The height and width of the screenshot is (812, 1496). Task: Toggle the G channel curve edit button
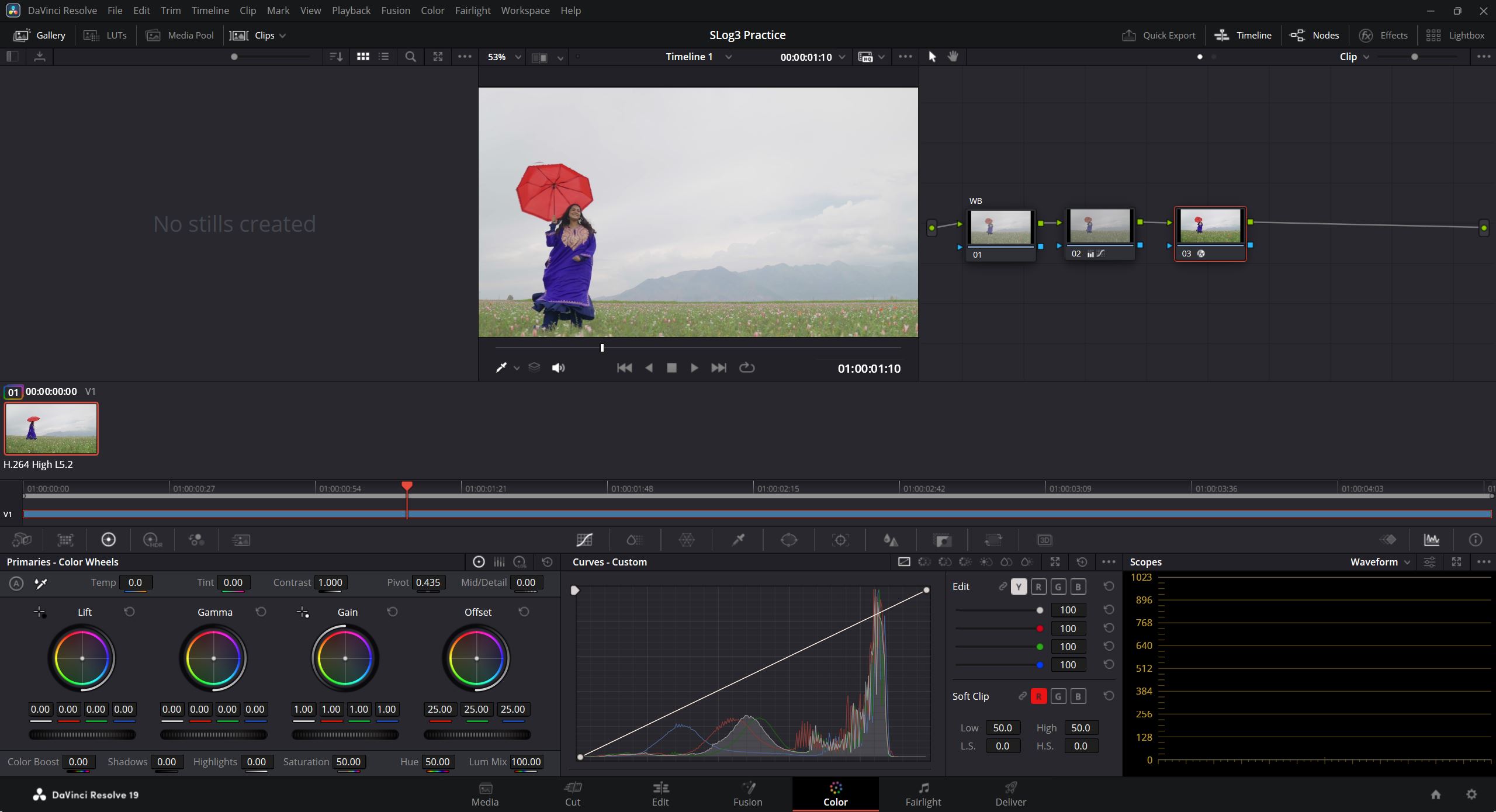click(x=1058, y=587)
